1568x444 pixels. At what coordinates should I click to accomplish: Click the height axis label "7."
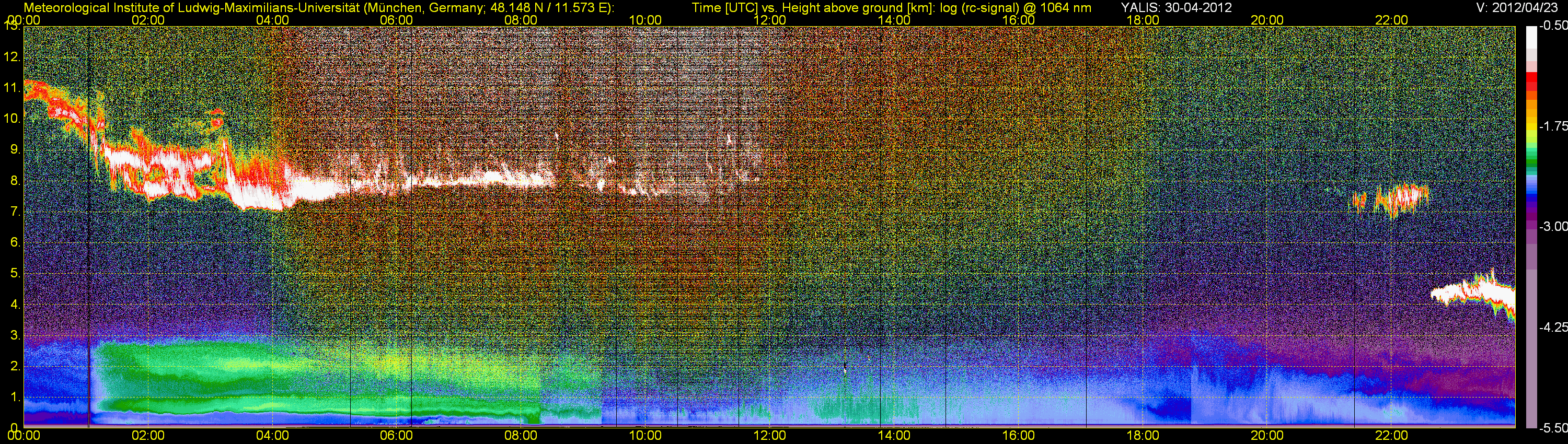pos(15,212)
